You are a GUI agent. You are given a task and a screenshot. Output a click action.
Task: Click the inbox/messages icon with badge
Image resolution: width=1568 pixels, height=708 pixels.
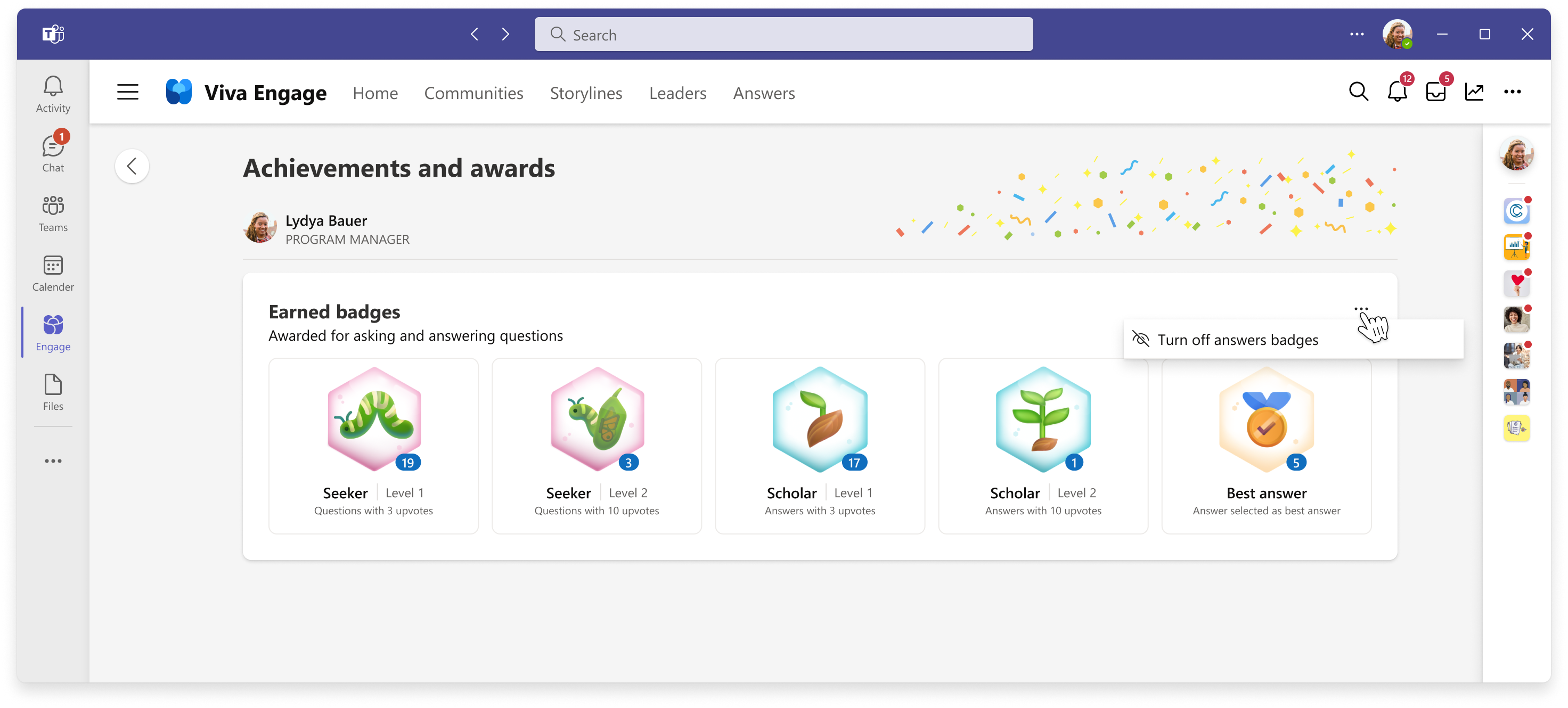[1436, 92]
